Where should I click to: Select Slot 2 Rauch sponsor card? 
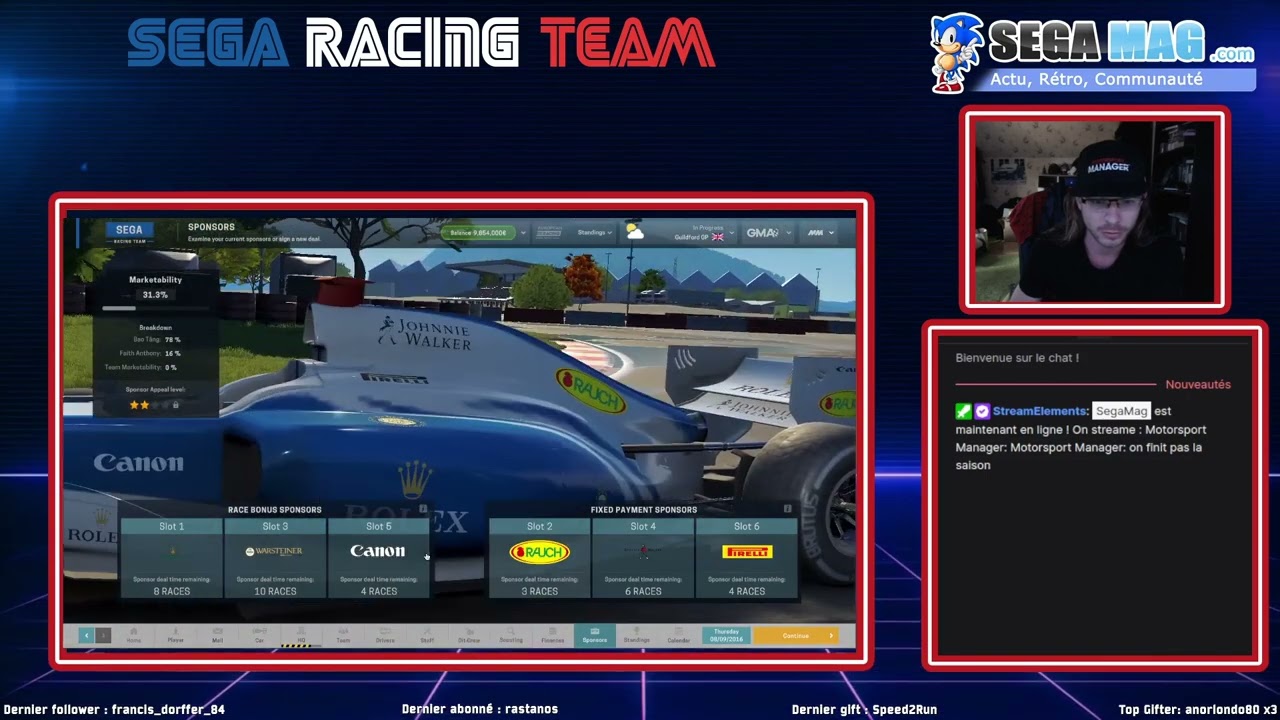click(540, 558)
